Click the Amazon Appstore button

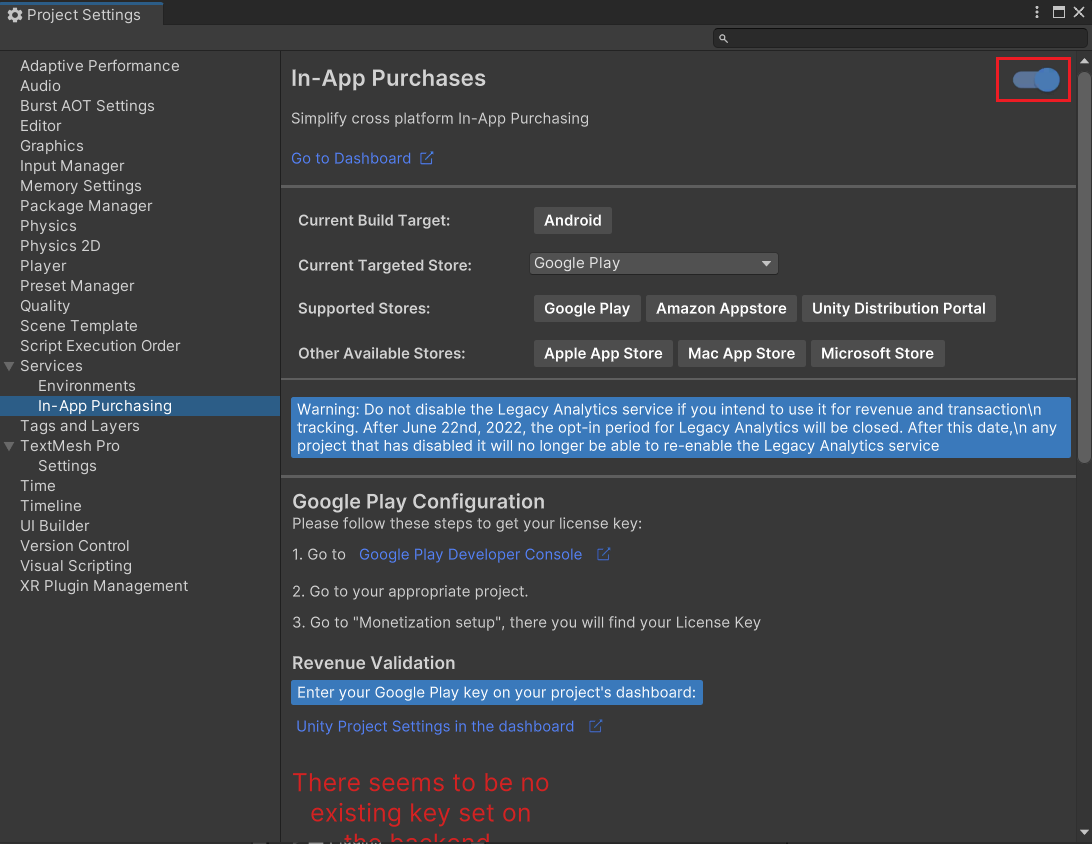[x=721, y=308]
